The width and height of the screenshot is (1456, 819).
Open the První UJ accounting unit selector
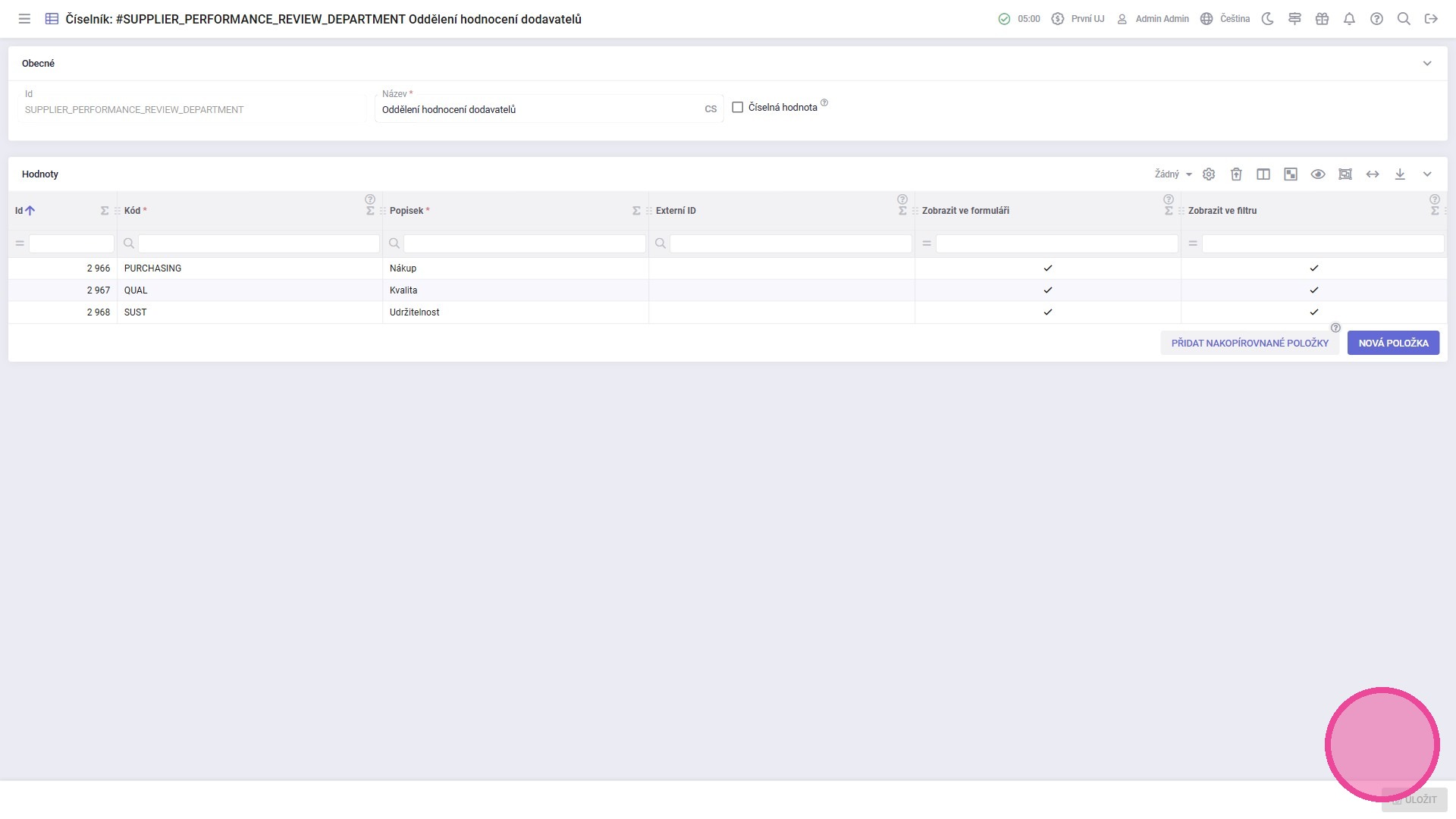pos(1078,19)
